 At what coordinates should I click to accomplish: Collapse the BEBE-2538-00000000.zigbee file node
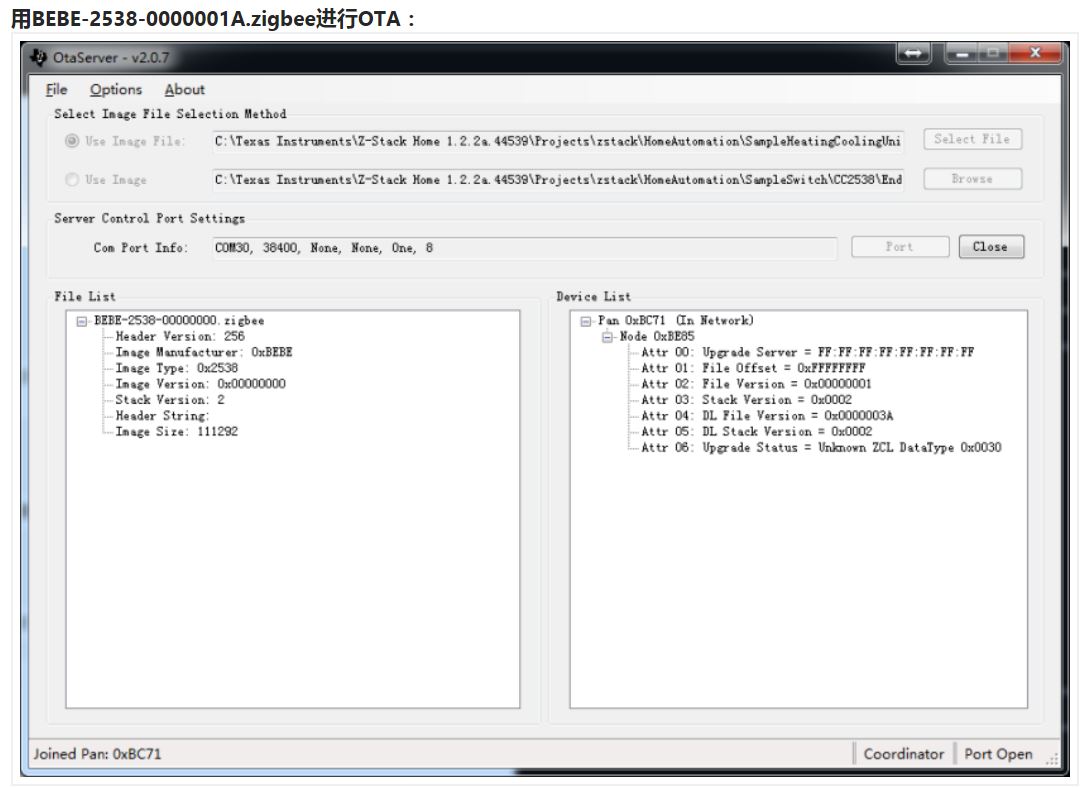82,321
